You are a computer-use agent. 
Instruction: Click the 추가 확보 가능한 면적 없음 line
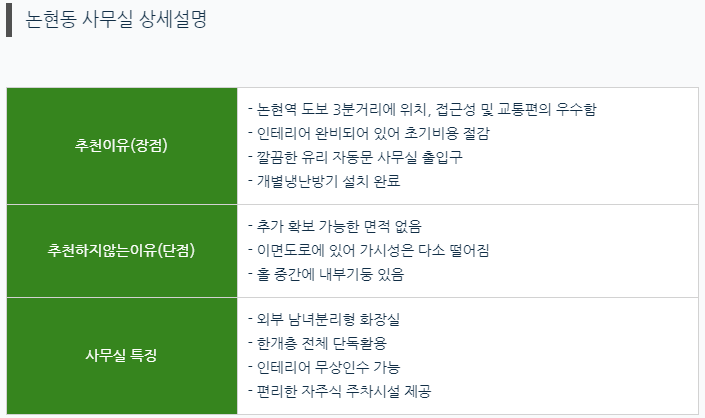coord(335,226)
